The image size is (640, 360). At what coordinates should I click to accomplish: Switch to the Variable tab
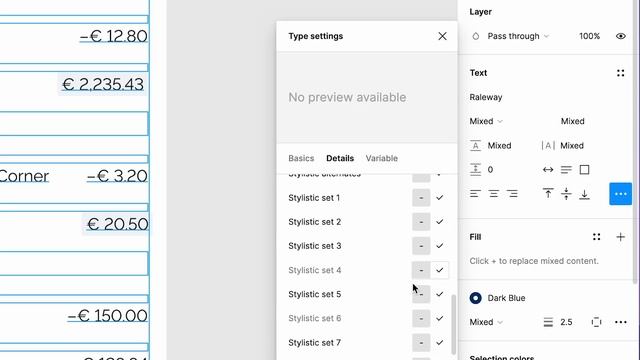(x=382, y=158)
